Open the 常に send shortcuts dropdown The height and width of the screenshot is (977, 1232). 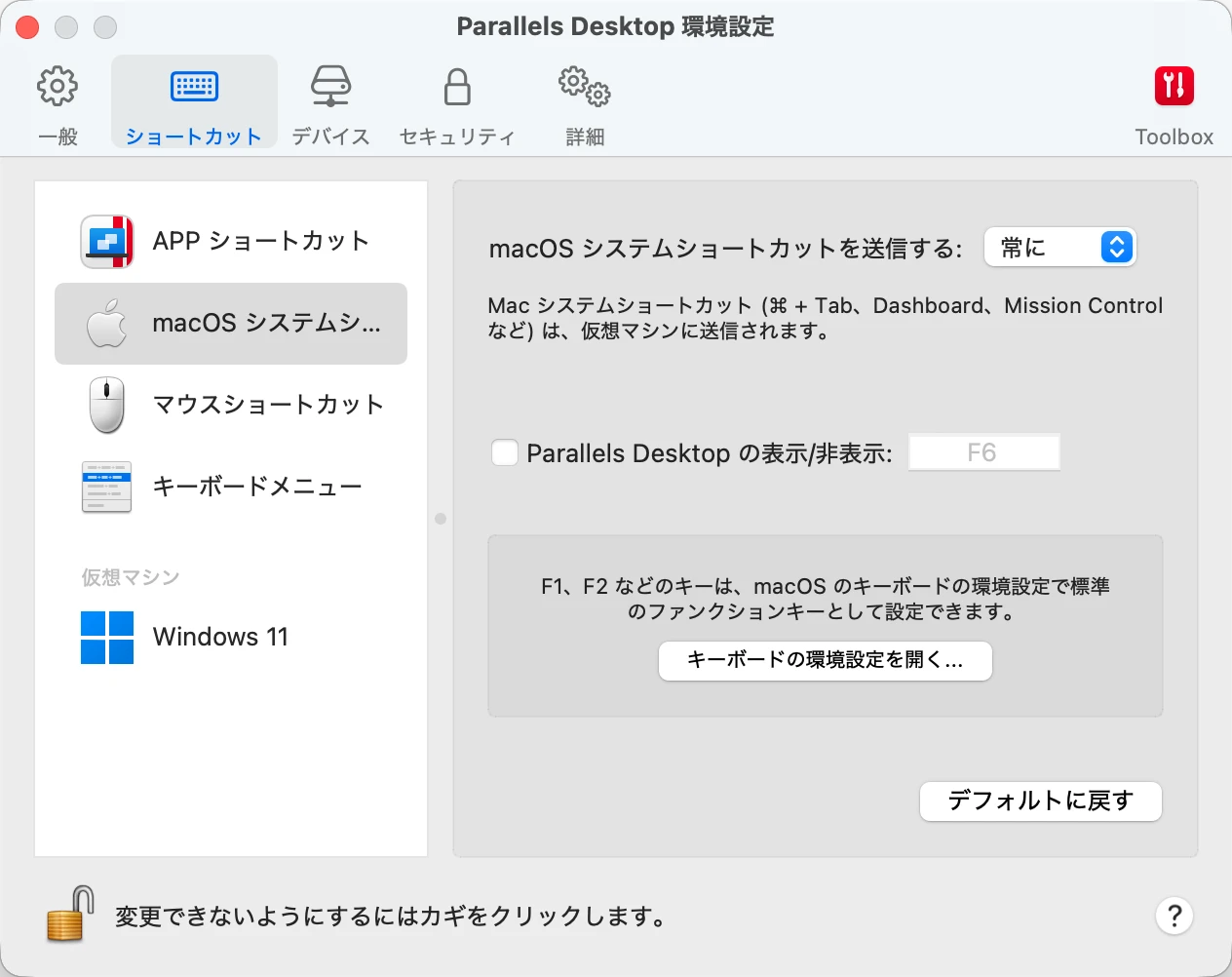tap(1059, 248)
